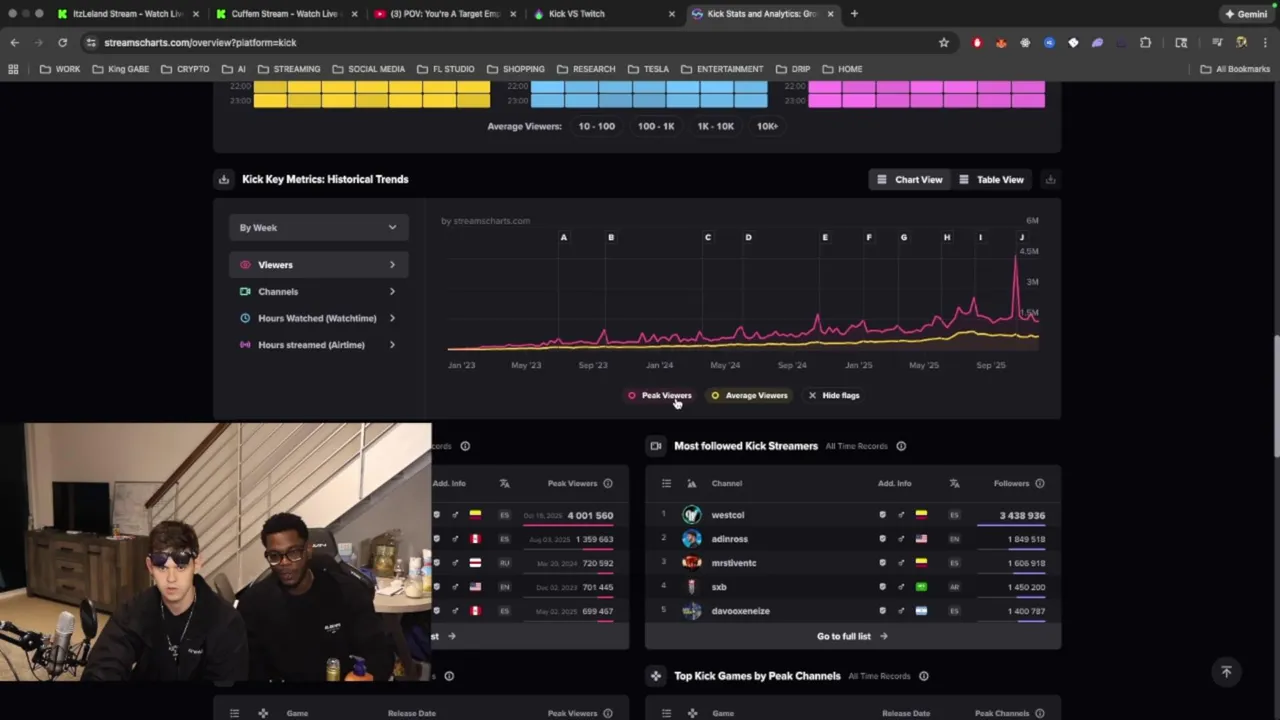Toggle the Peak Viewers chart series
The image size is (1280, 720).
click(x=659, y=396)
